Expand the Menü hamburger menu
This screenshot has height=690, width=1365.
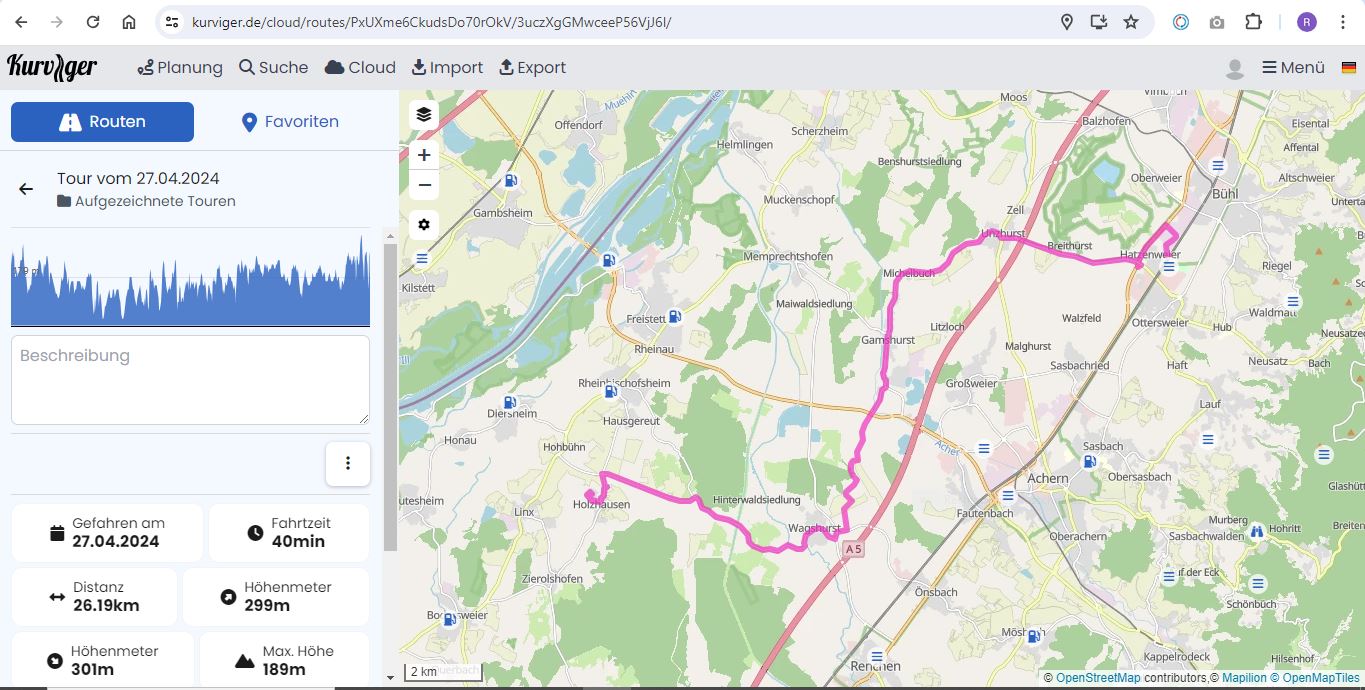(1293, 68)
